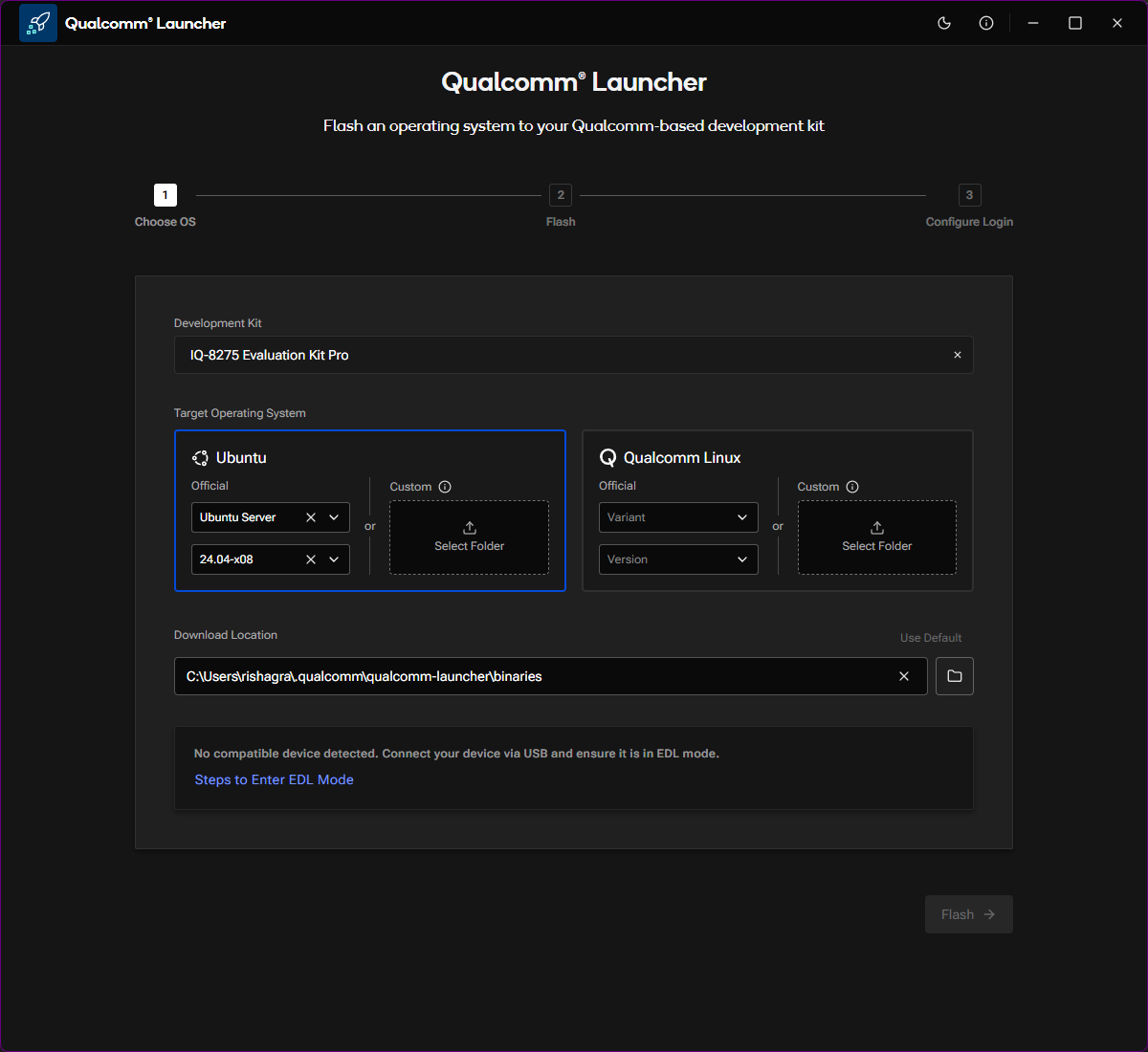Show info for Qualcomm Linux Custom option
Image resolution: width=1148 pixels, height=1052 pixels.
coord(852,487)
